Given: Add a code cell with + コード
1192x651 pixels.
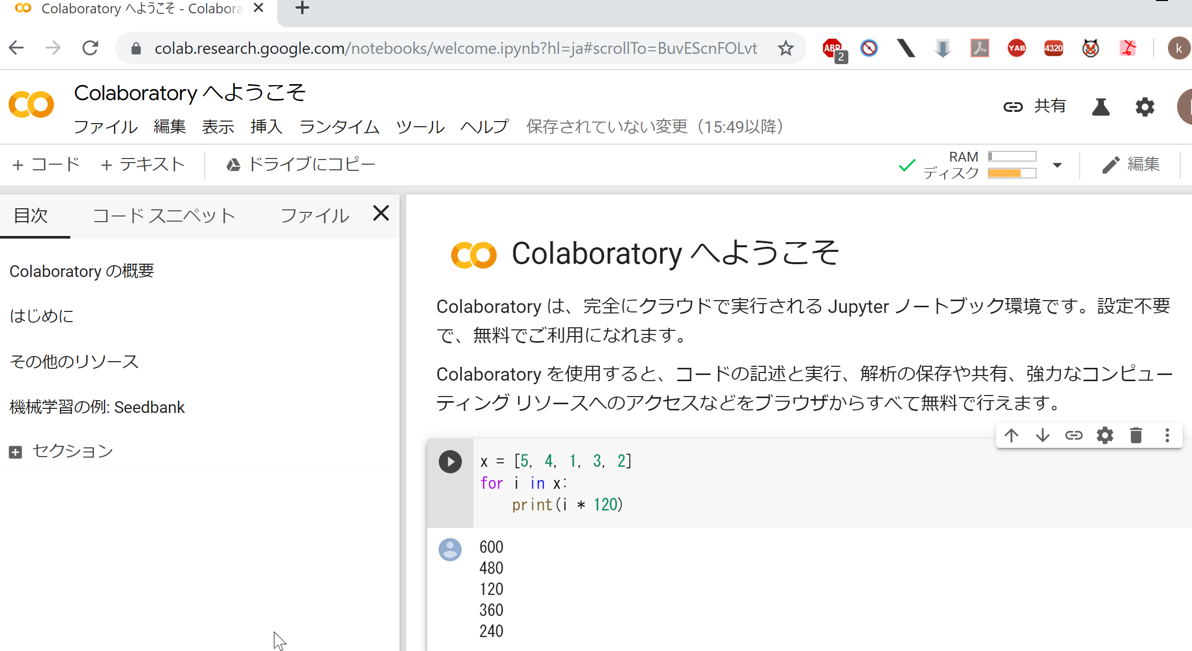Looking at the screenshot, I should click(x=46, y=164).
